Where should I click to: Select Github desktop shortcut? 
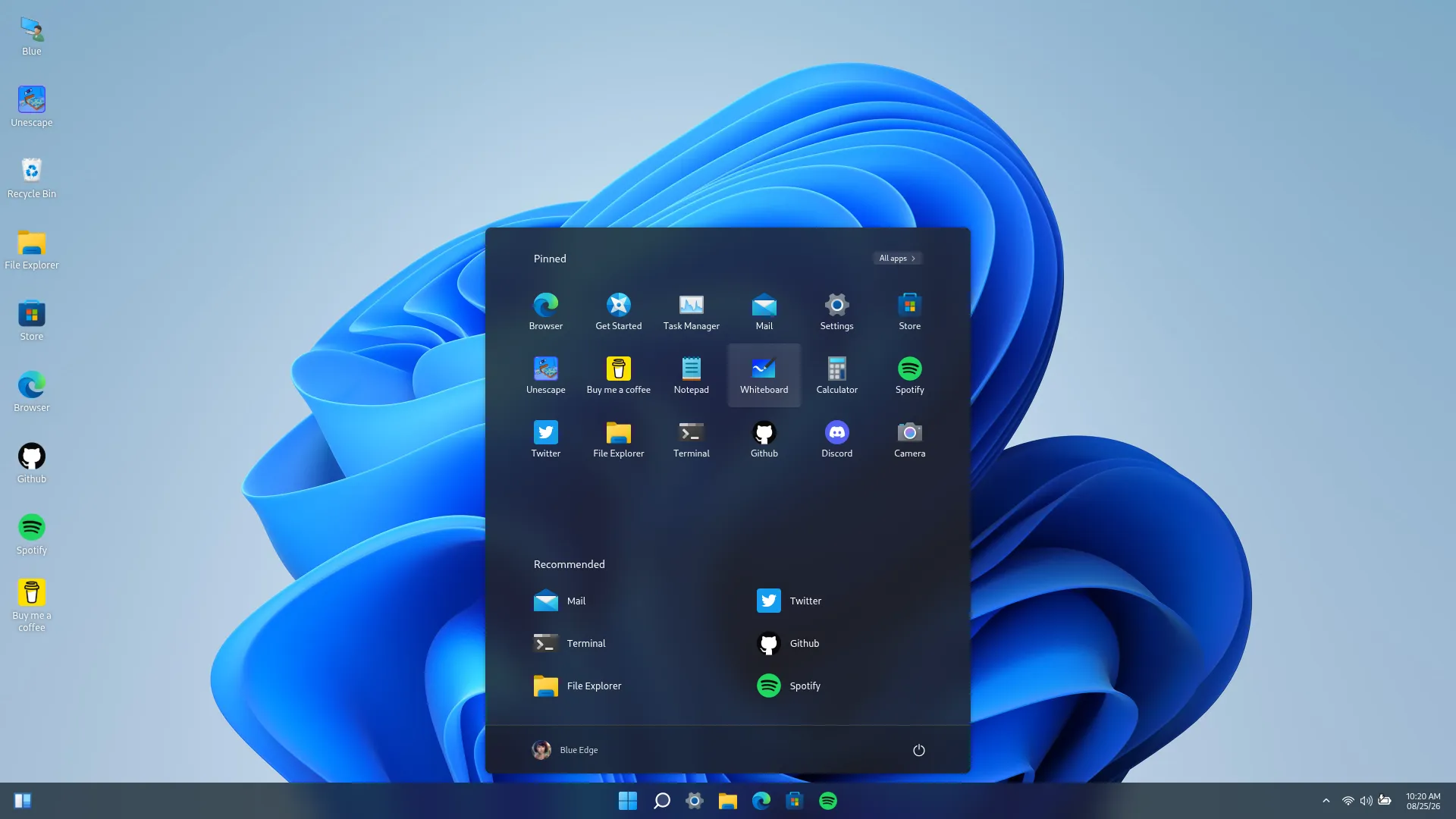click(32, 463)
